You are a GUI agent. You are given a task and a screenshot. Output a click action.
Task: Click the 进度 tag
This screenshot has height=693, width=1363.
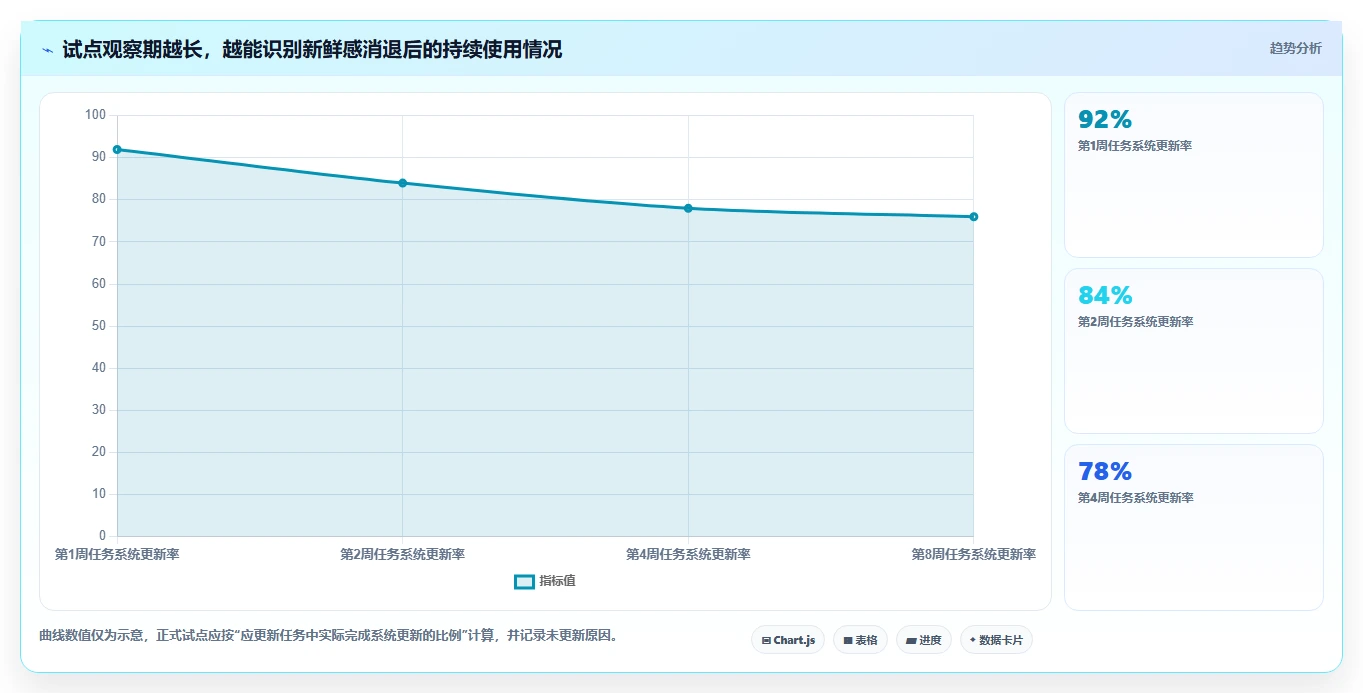pos(924,640)
